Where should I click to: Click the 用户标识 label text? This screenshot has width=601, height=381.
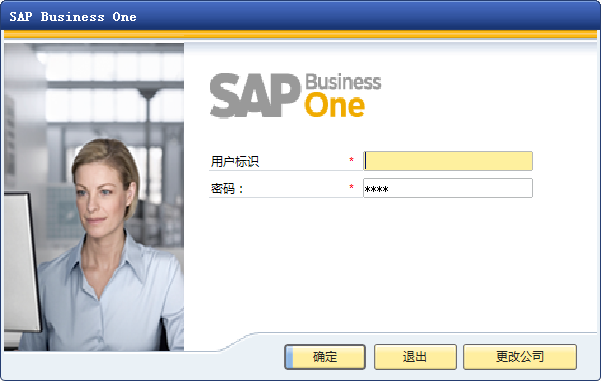point(235,161)
